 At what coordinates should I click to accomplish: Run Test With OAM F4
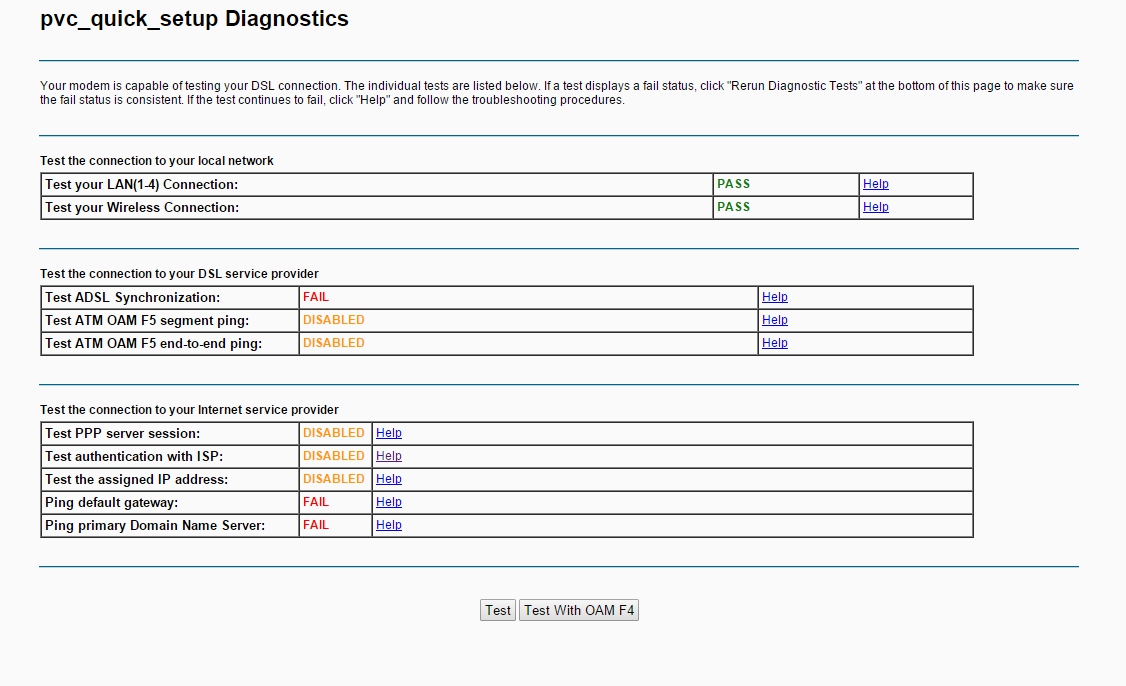click(579, 610)
